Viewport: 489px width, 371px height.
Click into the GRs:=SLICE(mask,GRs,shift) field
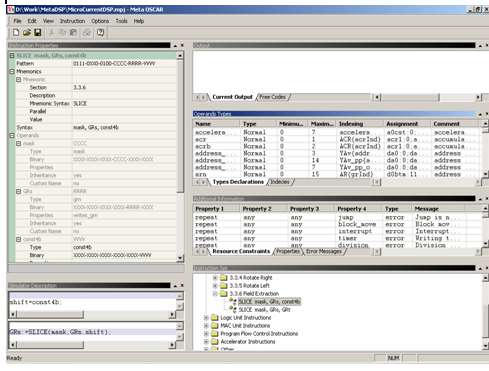tap(92, 332)
